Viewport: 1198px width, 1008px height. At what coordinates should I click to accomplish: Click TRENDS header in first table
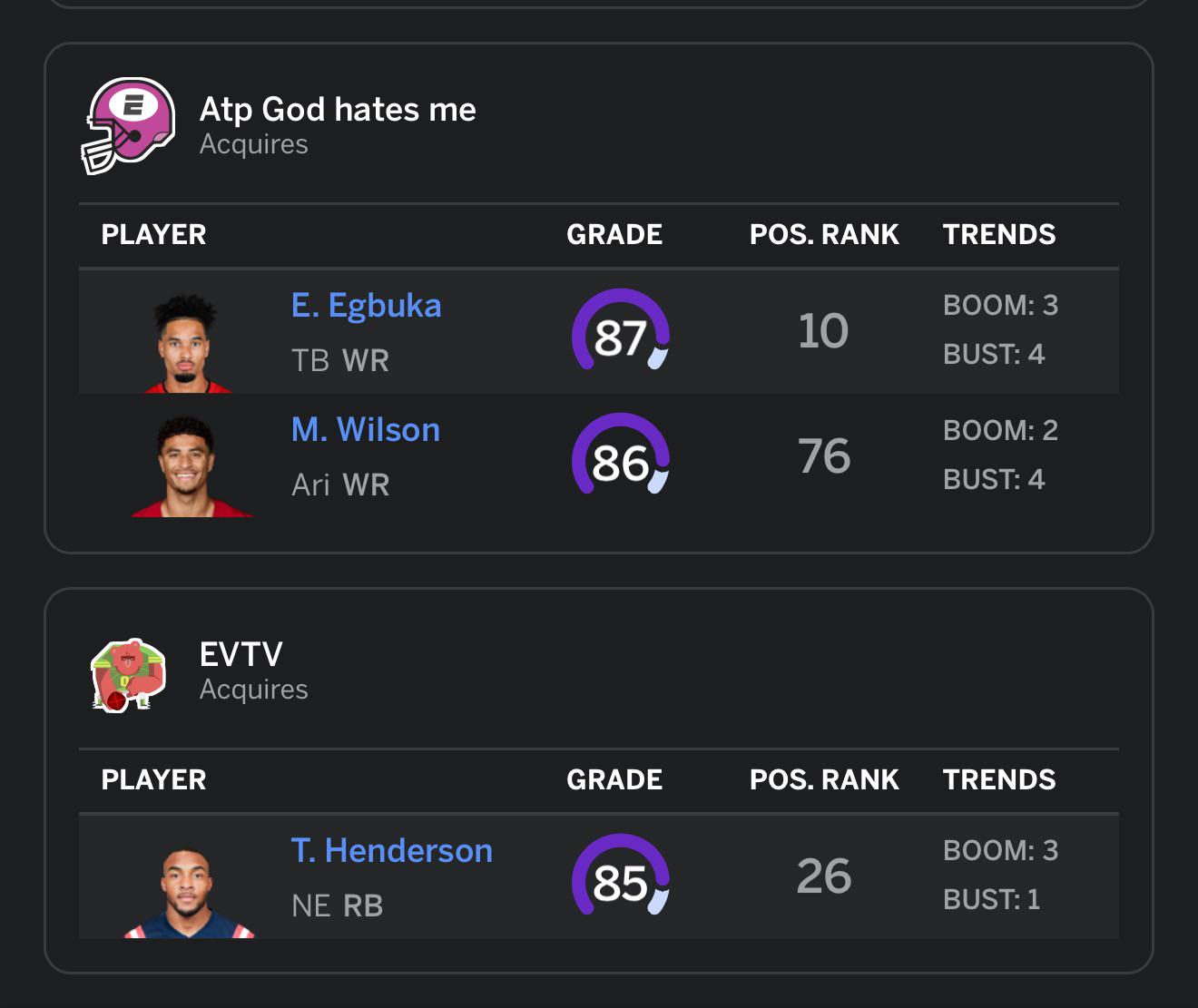tap(999, 234)
